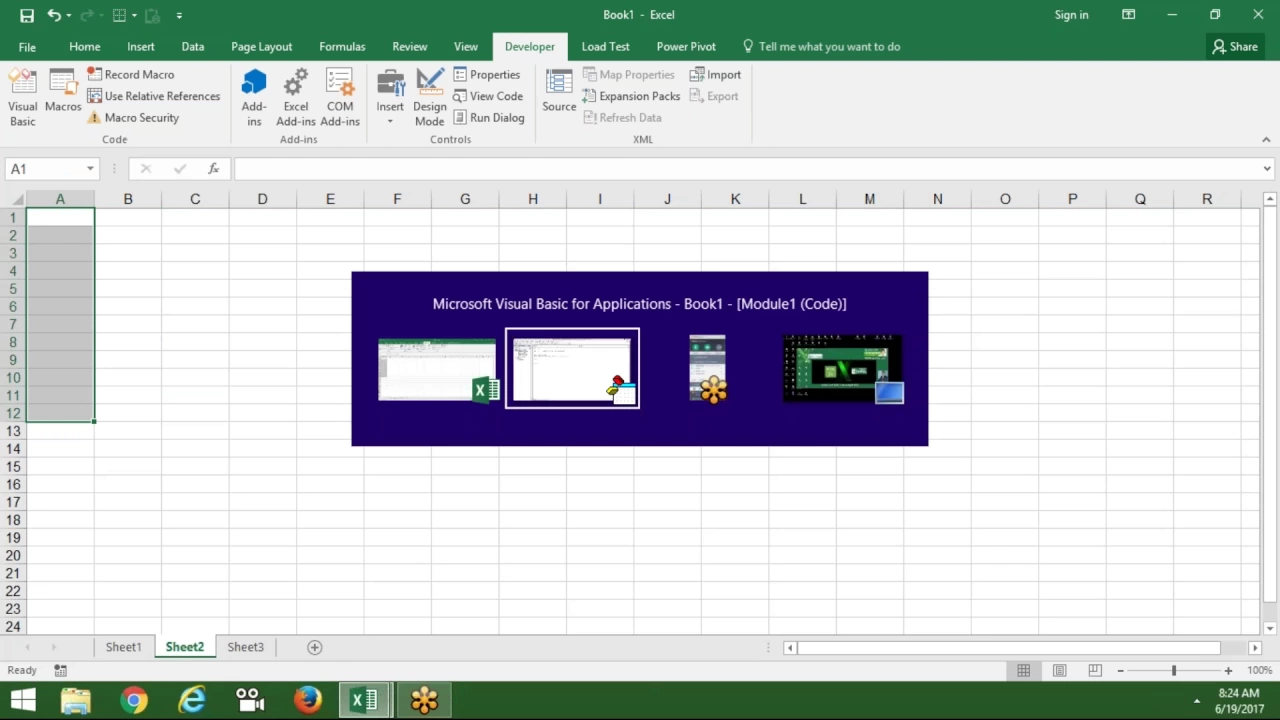This screenshot has height=720, width=1280.
Task: Open the Visual Basic editor
Action: pyautogui.click(x=22, y=98)
